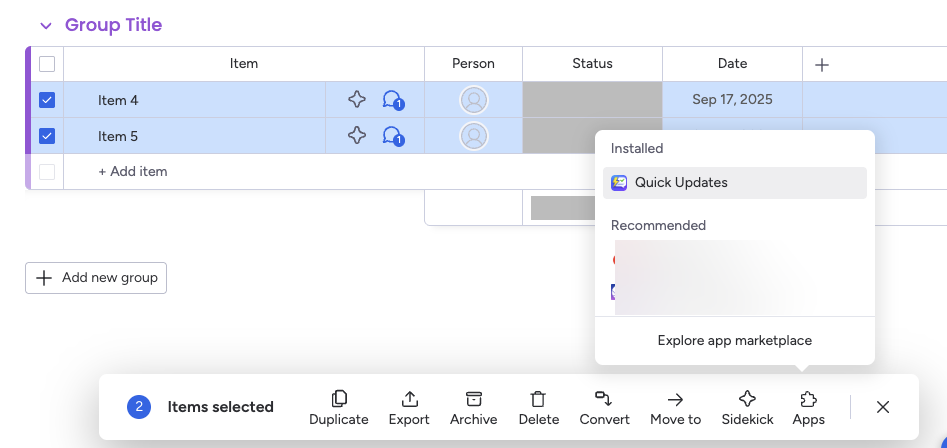This screenshot has width=947, height=448.
Task: Open the updates conversation for Item 4
Action: [x=392, y=100]
